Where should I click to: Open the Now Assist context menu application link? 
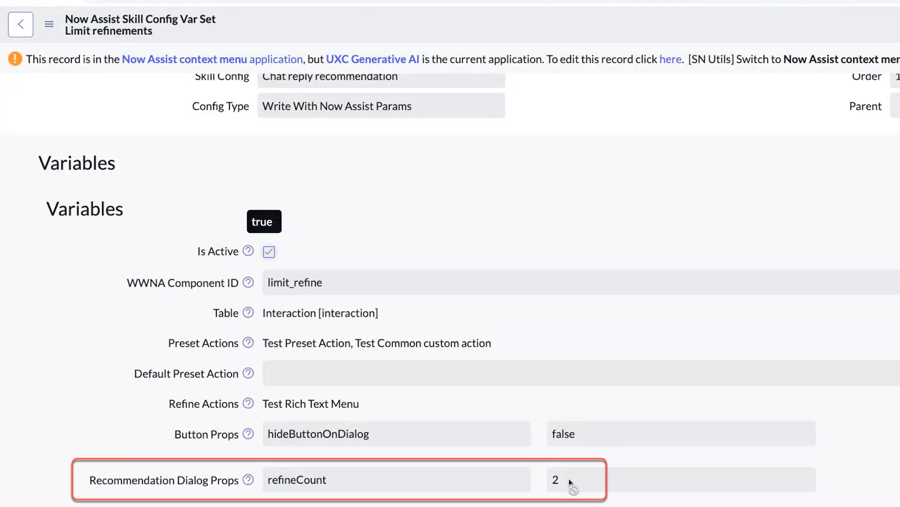(x=212, y=59)
